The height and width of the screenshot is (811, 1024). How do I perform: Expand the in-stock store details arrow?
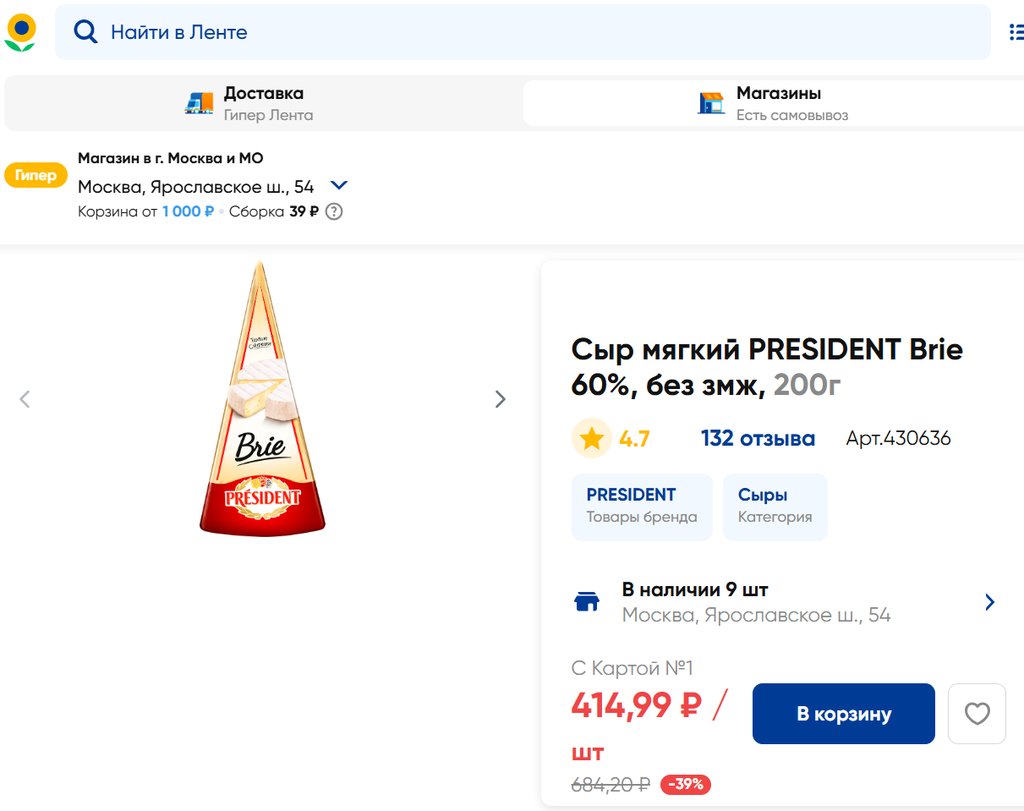990,602
